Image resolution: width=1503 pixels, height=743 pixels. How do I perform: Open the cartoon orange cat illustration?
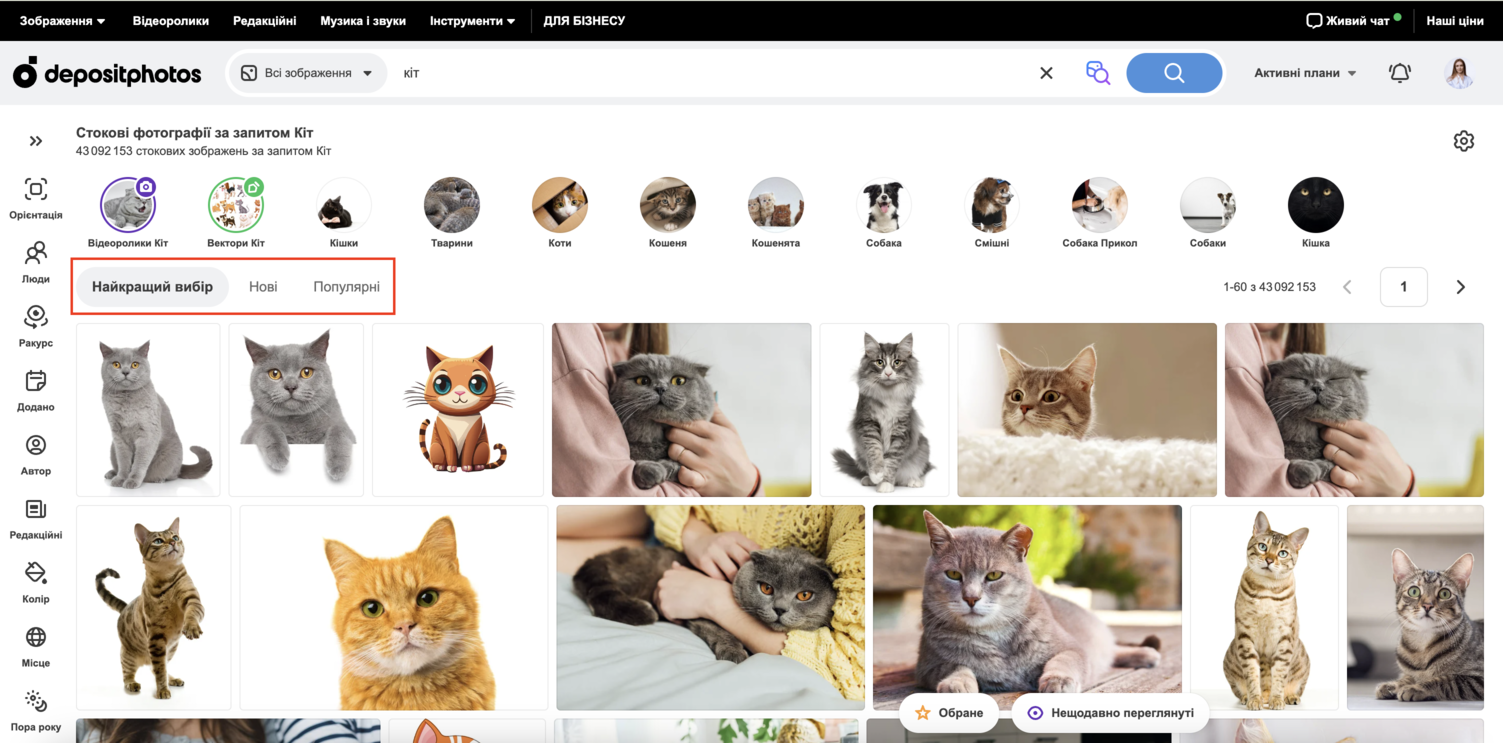pyautogui.click(x=458, y=410)
